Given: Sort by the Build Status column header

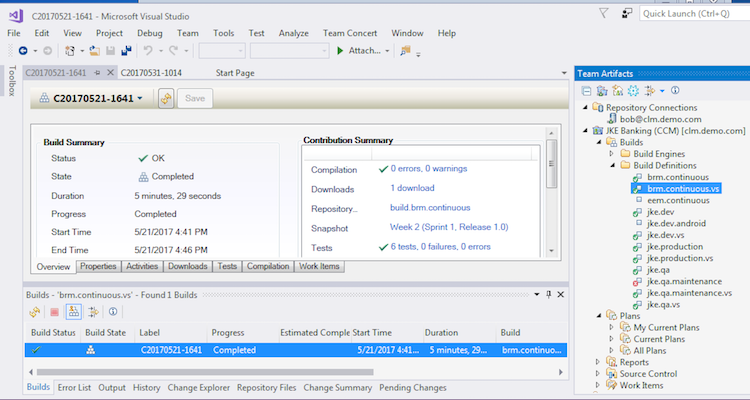Looking at the screenshot, I should point(53,333).
